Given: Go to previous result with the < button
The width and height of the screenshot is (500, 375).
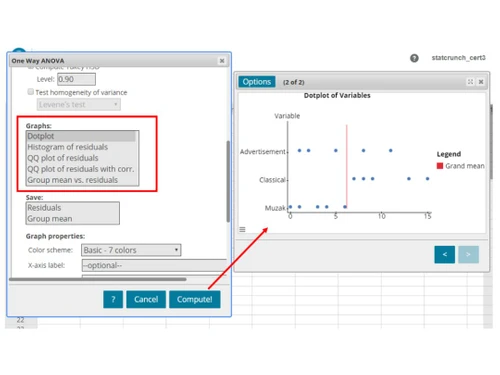Looking at the screenshot, I should coord(445,254).
